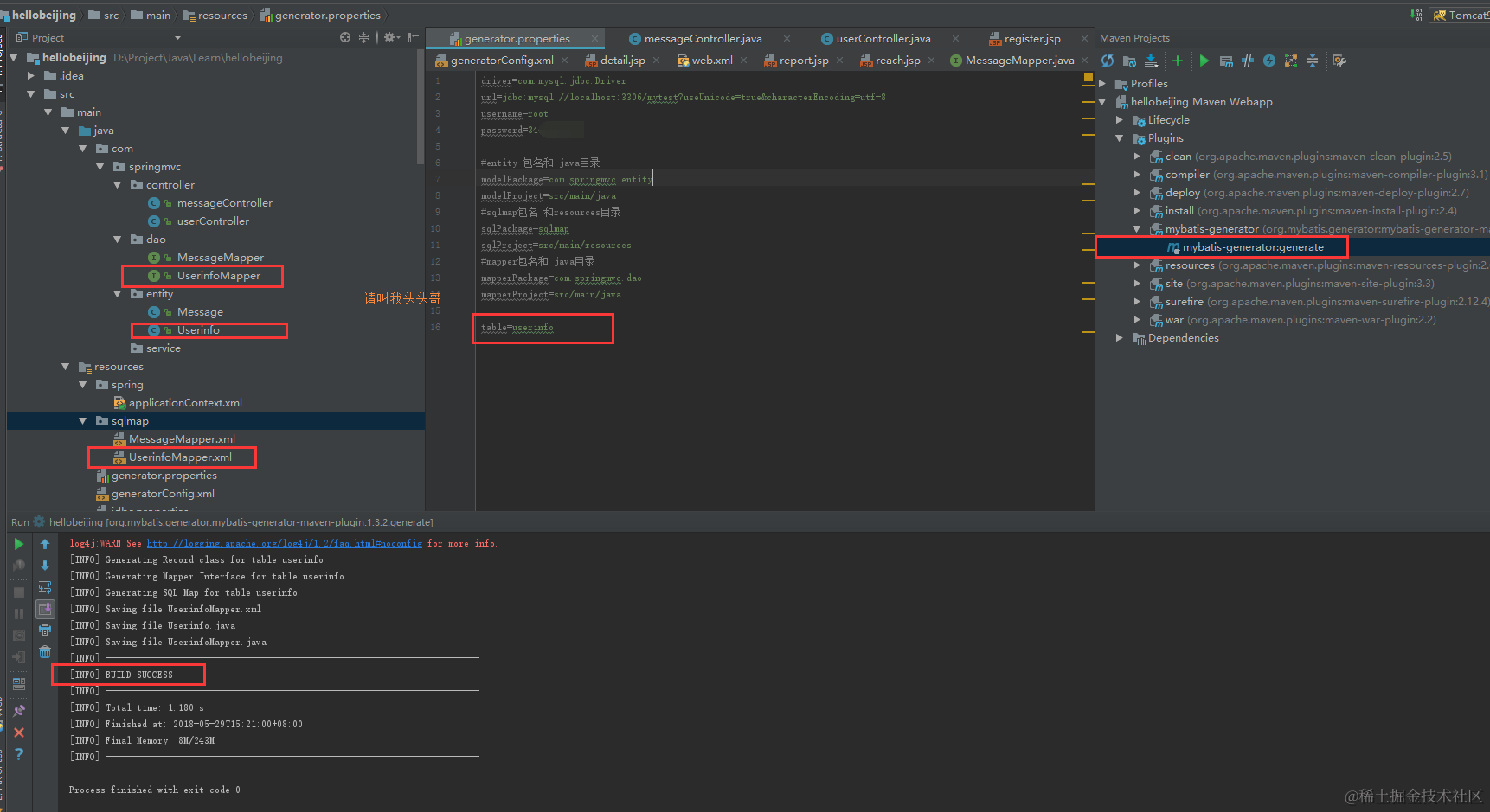Place cursor on table=userinfo line

pos(517,328)
